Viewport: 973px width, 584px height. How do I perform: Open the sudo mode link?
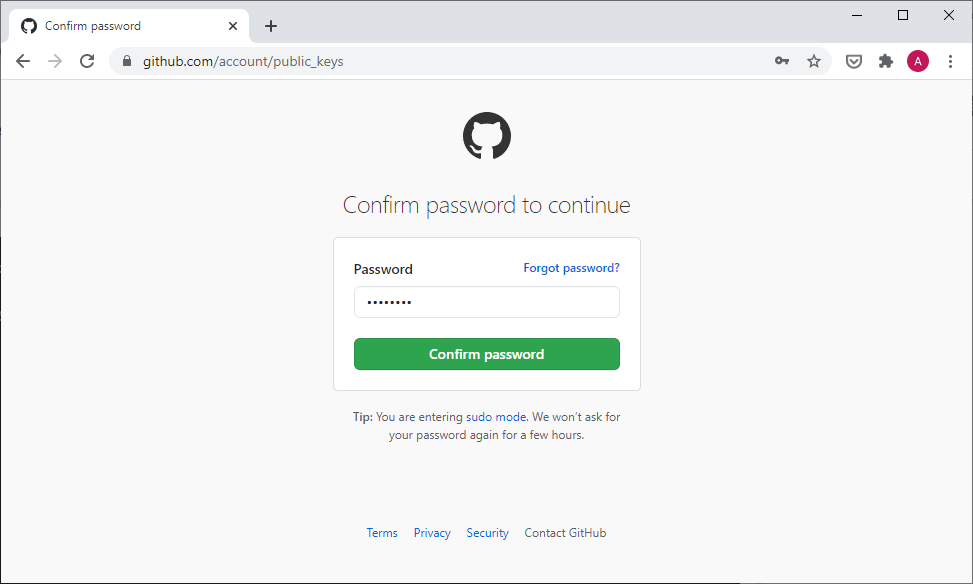click(496, 416)
